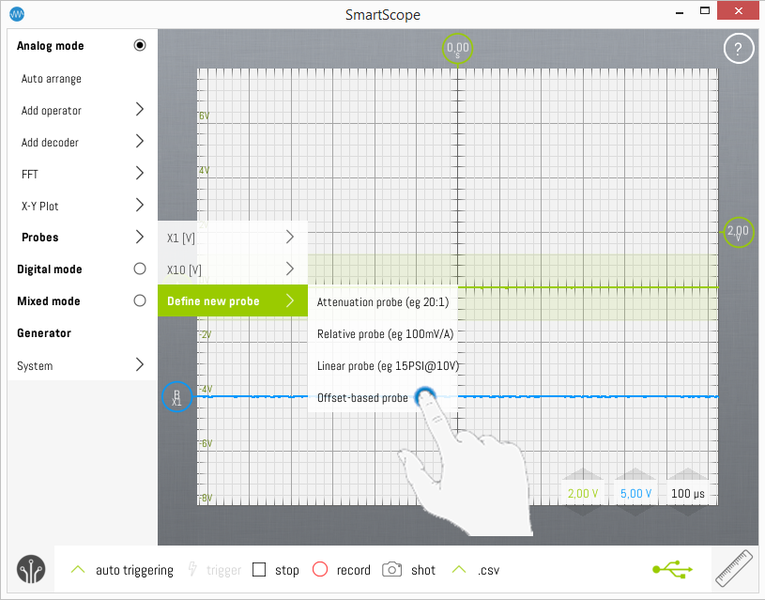The image size is (765, 600).
Task: Select the Analog mode radio button
Action: point(140,45)
